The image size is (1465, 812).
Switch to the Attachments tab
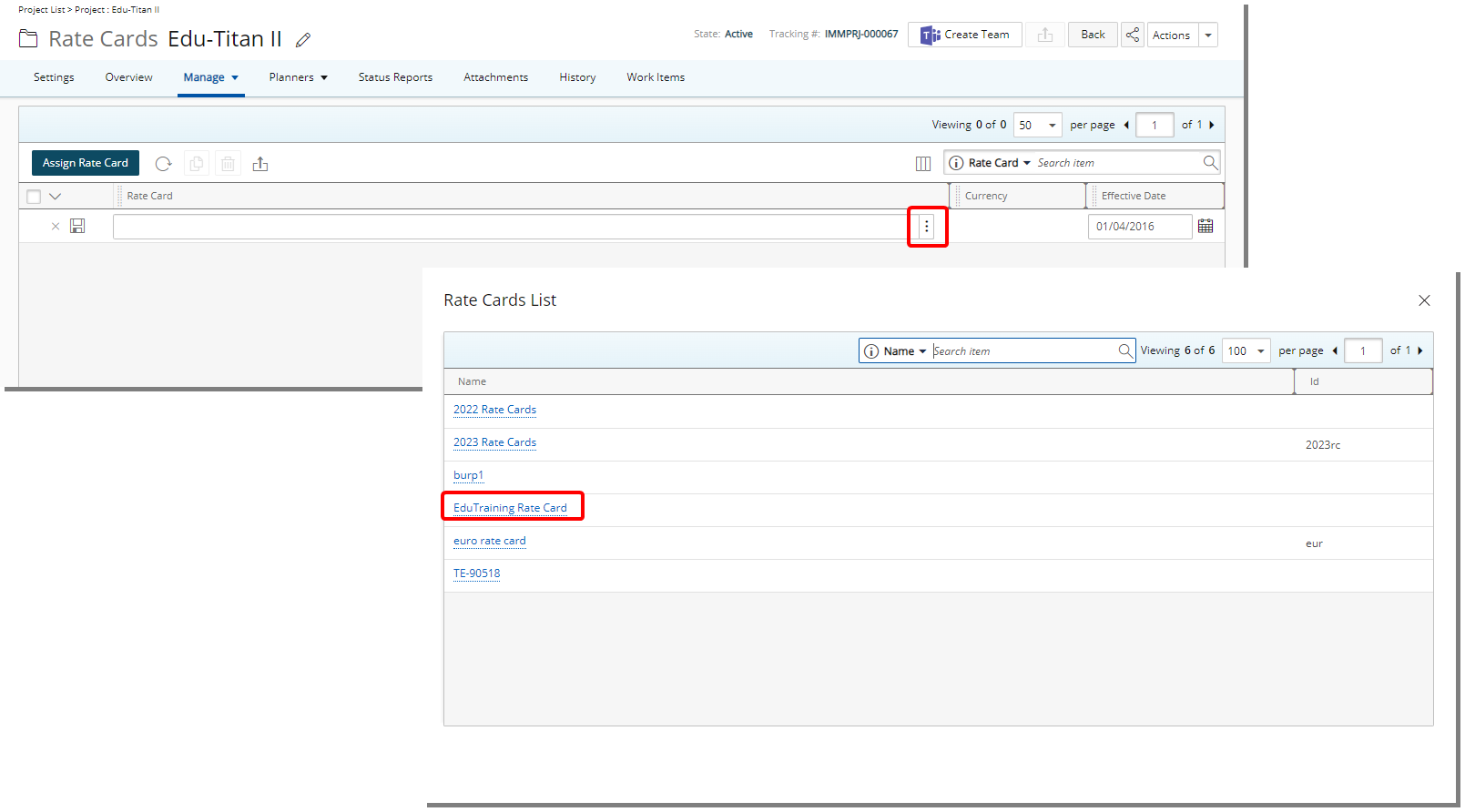[495, 78]
